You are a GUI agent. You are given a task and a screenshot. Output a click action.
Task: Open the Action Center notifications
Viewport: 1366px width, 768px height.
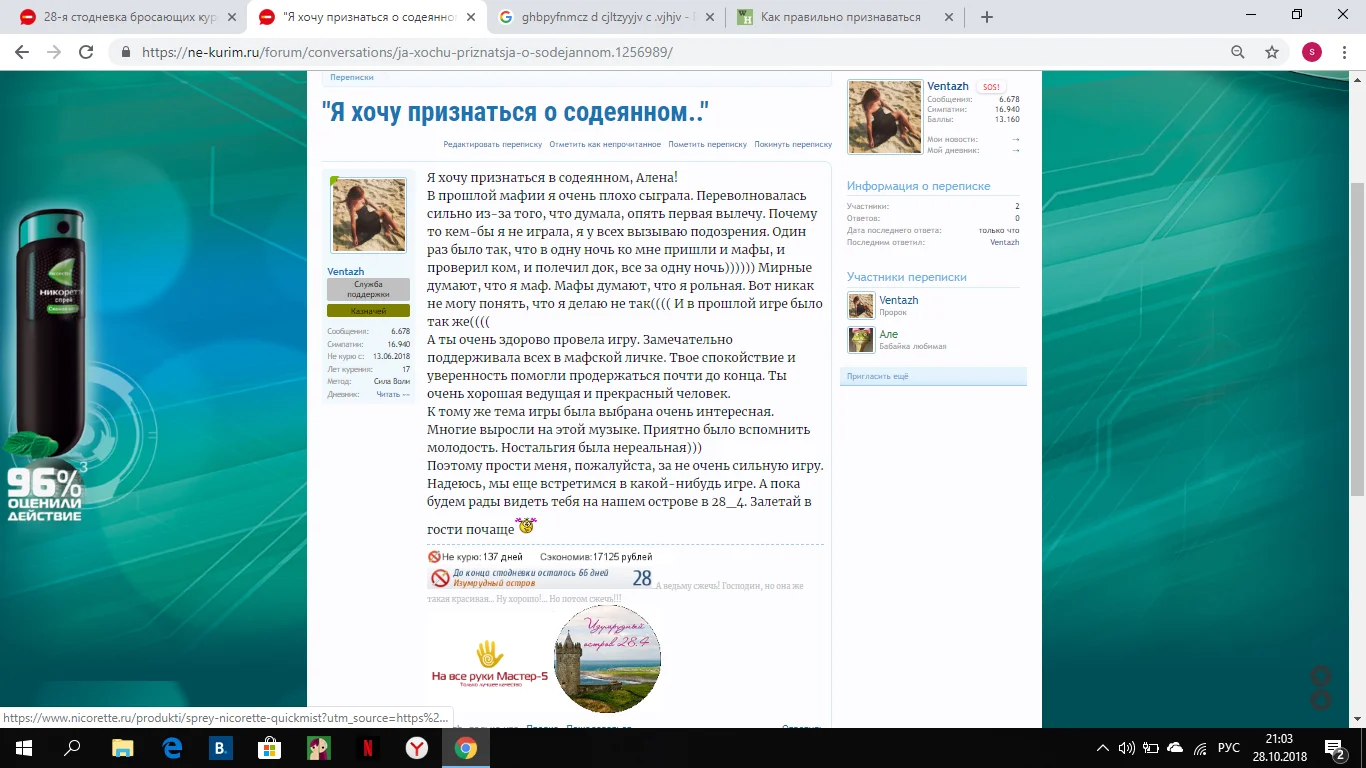[1334, 748]
